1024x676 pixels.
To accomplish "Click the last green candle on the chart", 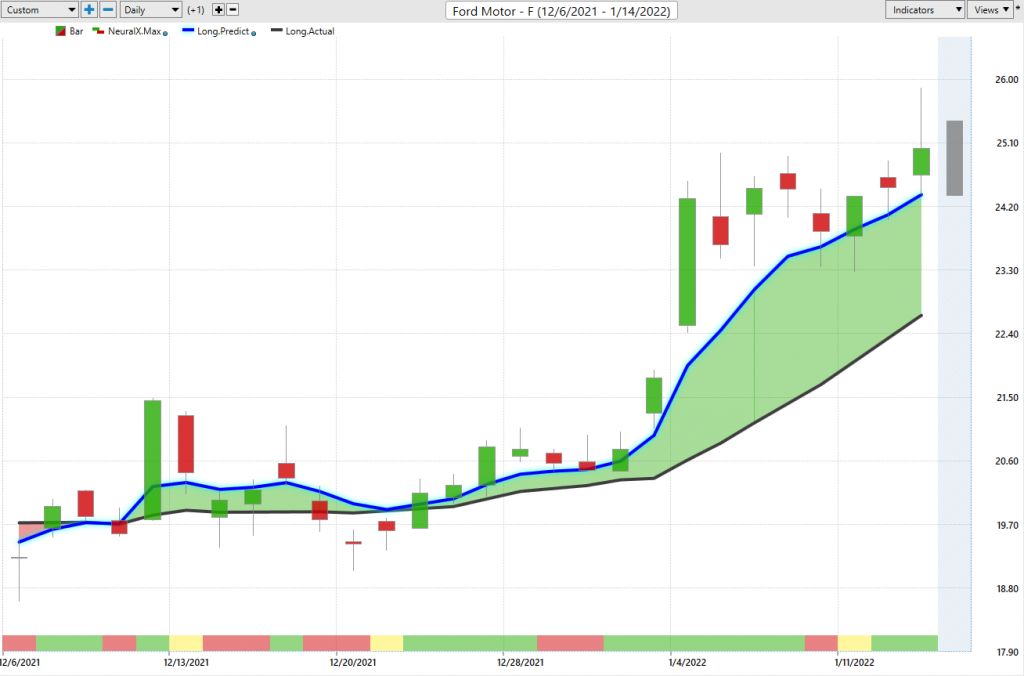I will (x=921, y=162).
